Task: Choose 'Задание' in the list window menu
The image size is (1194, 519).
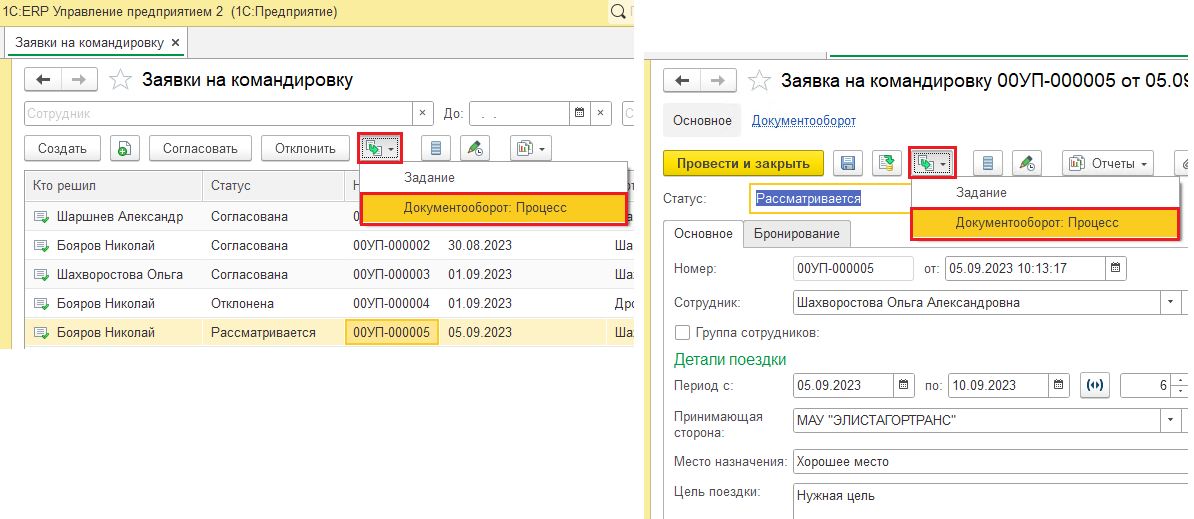Action: (x=429, y=177)
